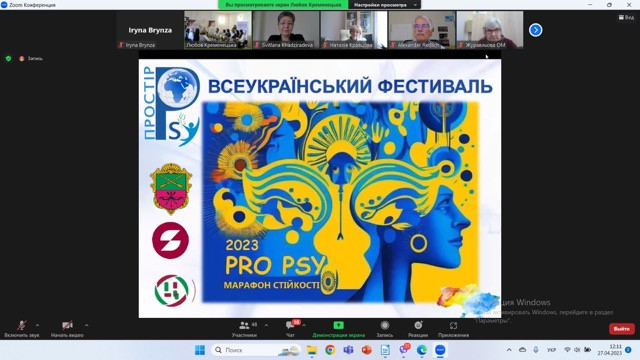Select Svitlana Khadziradeva video thumbnail
The height and width of the screenshot is (360, 640).
(286, 30)
